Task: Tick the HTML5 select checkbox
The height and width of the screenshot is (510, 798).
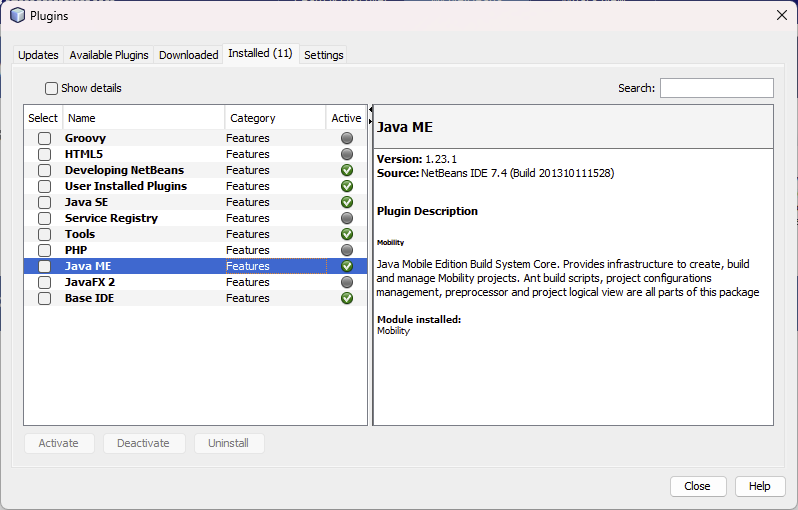Action: (44, 154)
